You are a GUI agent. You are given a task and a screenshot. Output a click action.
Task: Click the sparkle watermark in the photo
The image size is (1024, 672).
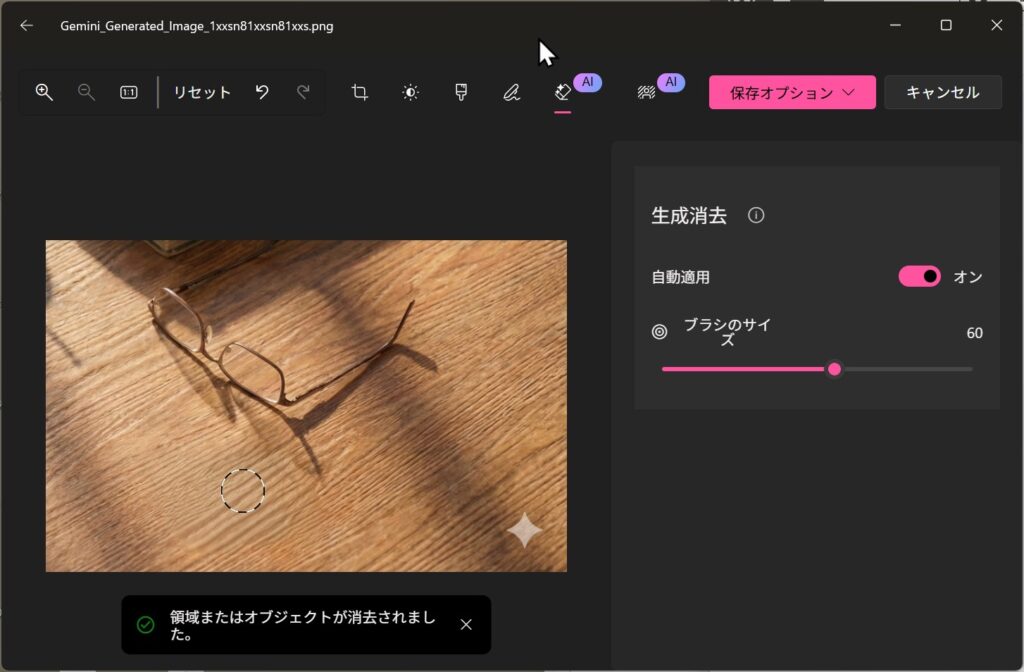click(524, 530)
